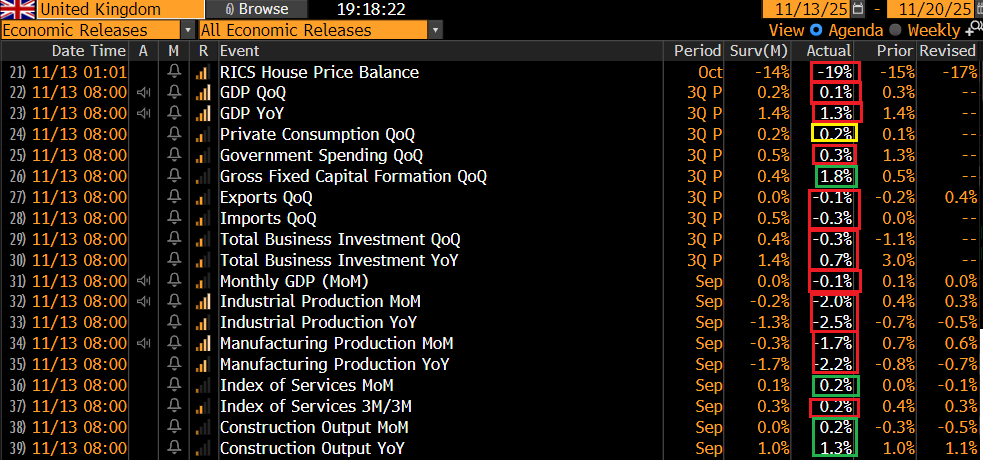Open the Economic Releases dropdown
The width and height of the screenshot is (983, 460).
coord(188,30)
